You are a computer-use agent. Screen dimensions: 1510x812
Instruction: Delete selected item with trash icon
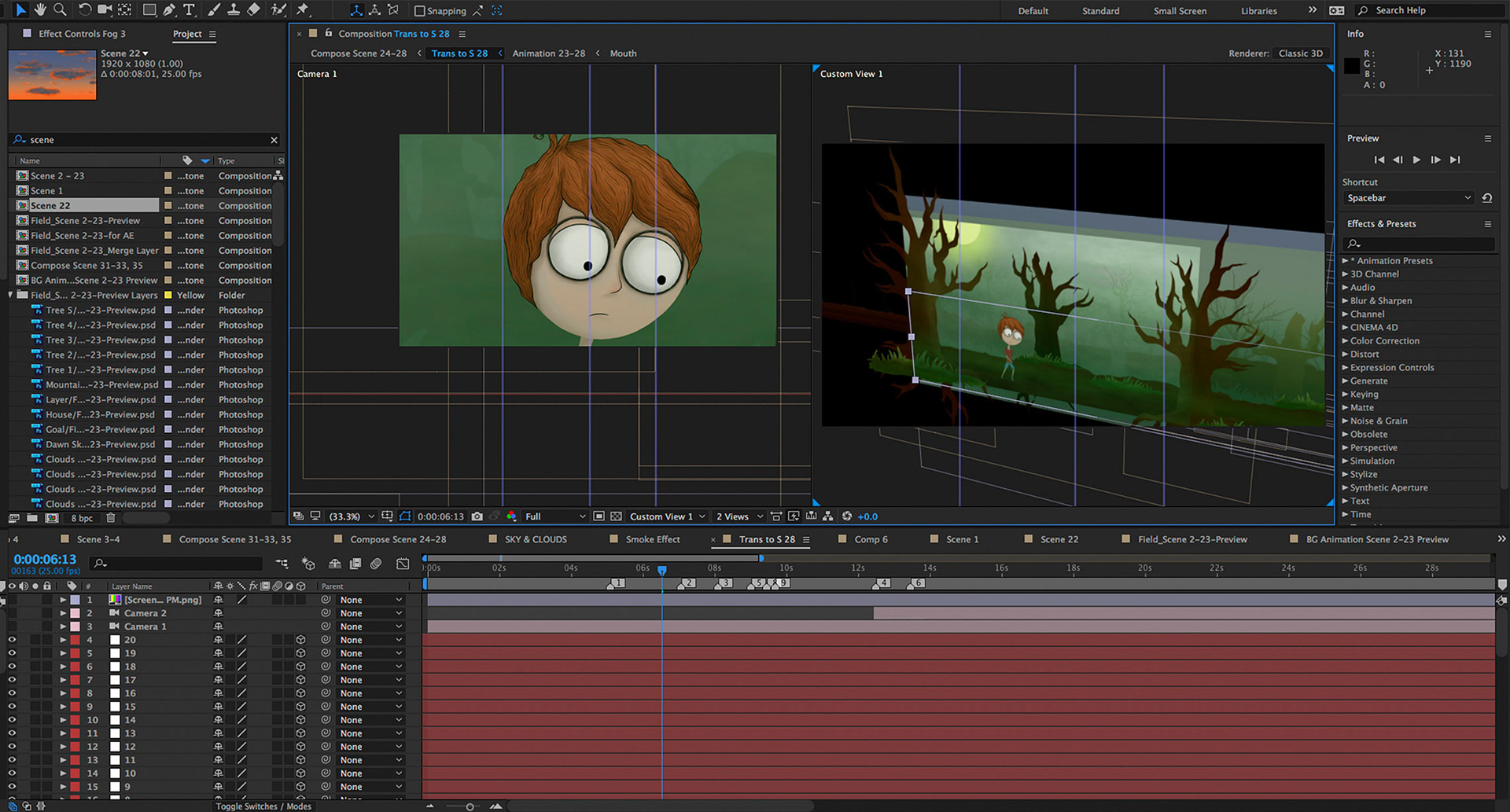(111, 518)
